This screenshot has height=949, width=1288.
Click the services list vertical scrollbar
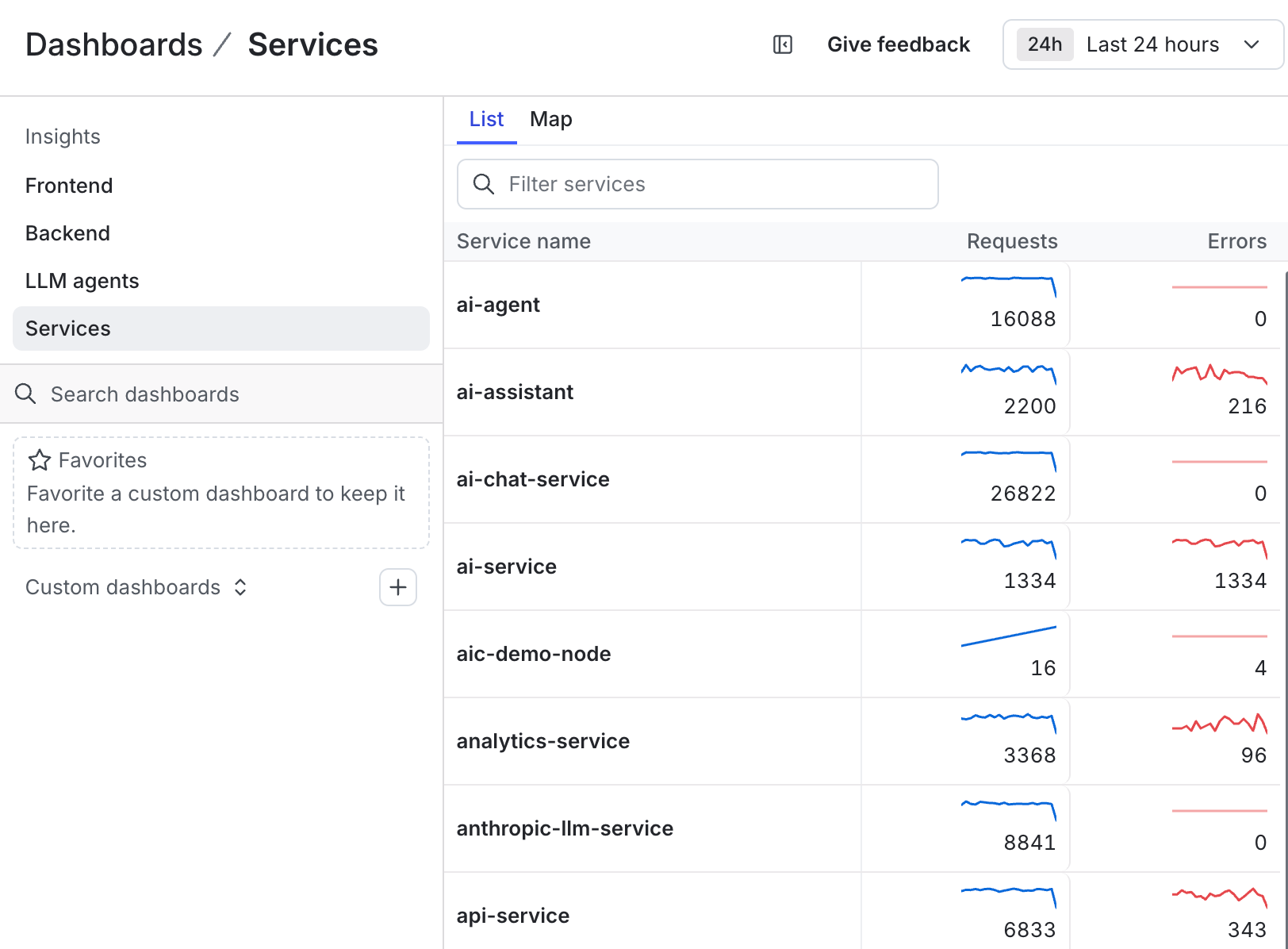tap(1285, 609)
